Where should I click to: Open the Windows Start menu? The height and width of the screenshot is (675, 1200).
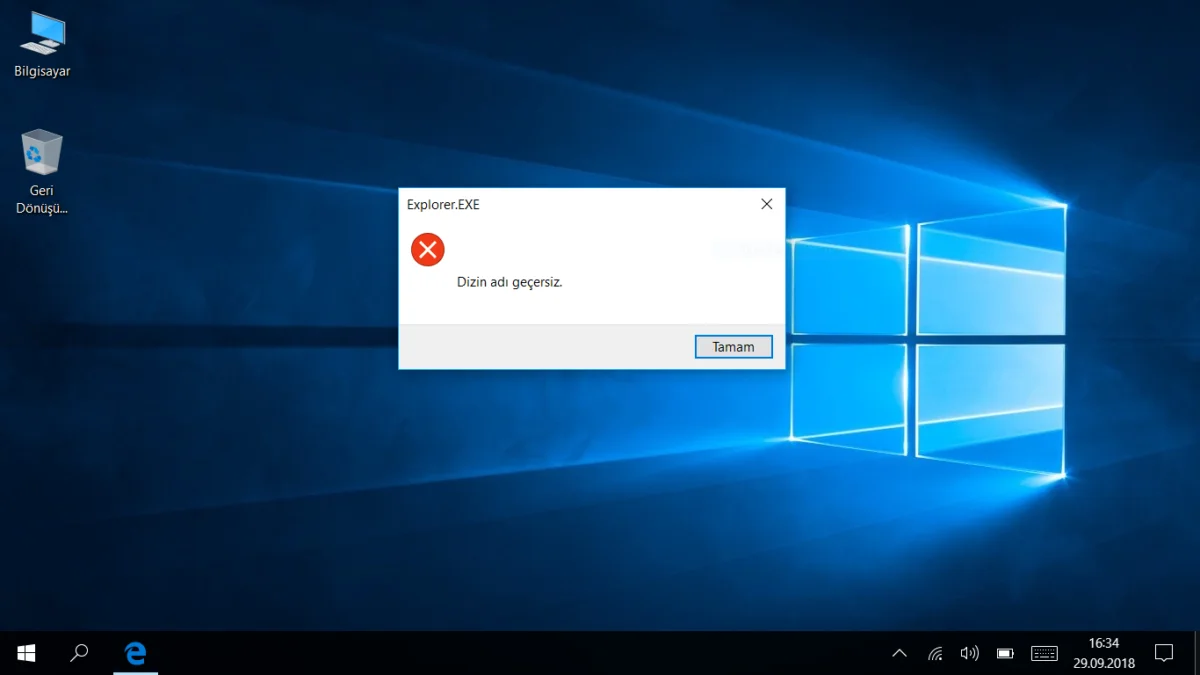26,653
